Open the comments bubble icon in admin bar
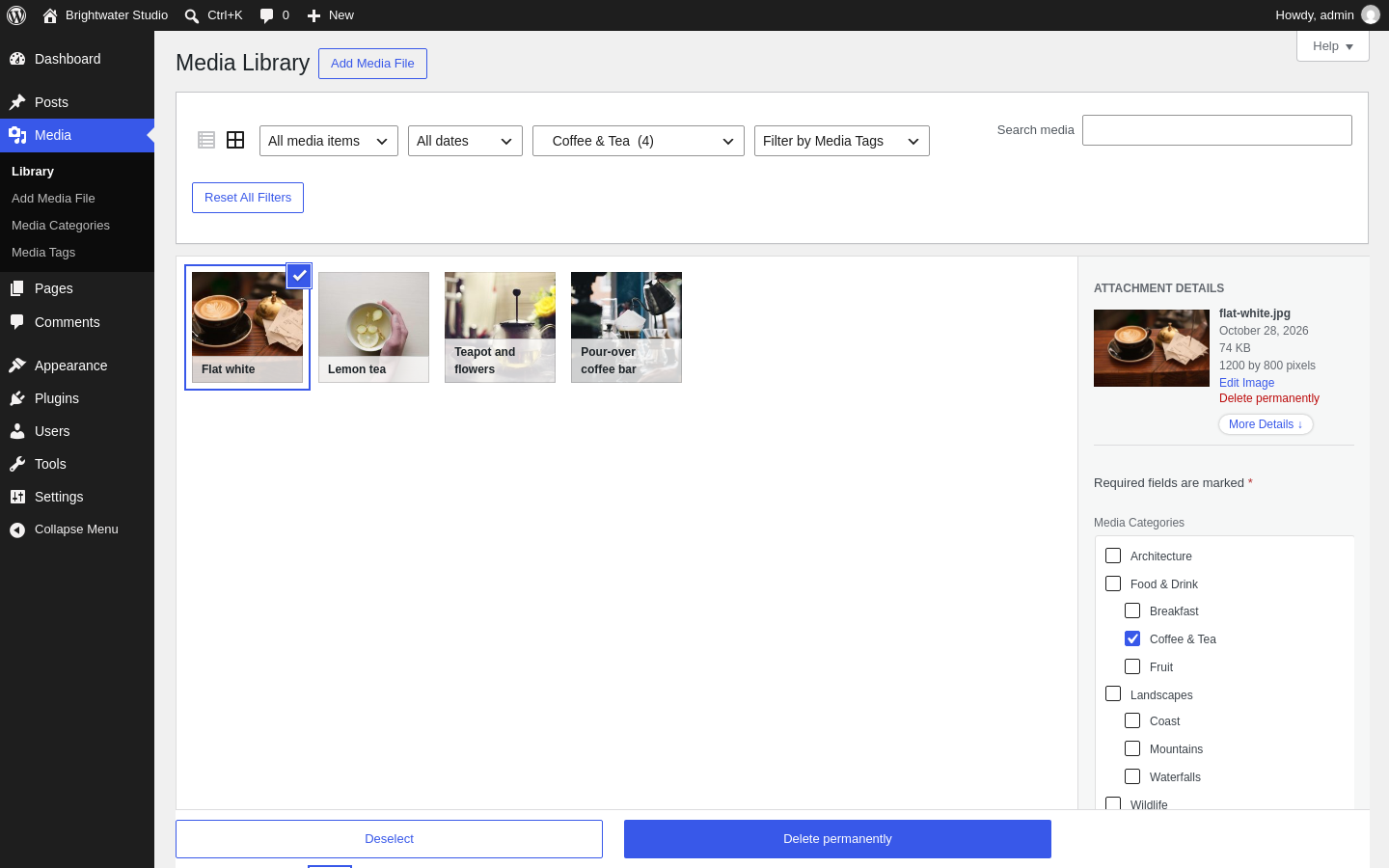Image resolution: width=1389 pixels, height=868 pixels. 267,15
